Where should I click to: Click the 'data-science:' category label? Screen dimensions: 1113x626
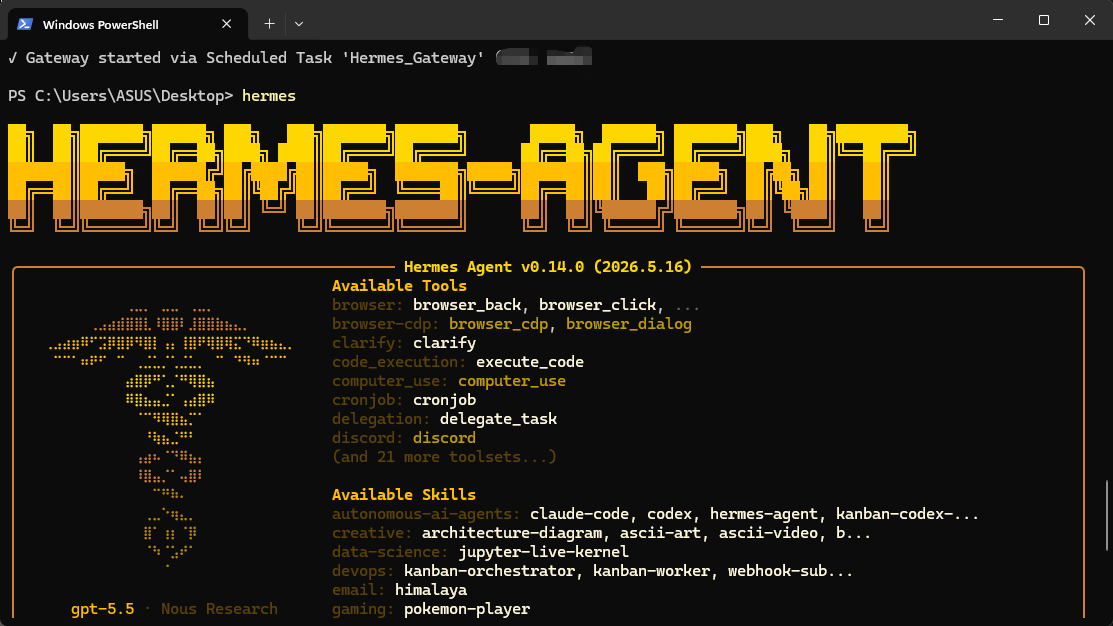coord(390,552)
